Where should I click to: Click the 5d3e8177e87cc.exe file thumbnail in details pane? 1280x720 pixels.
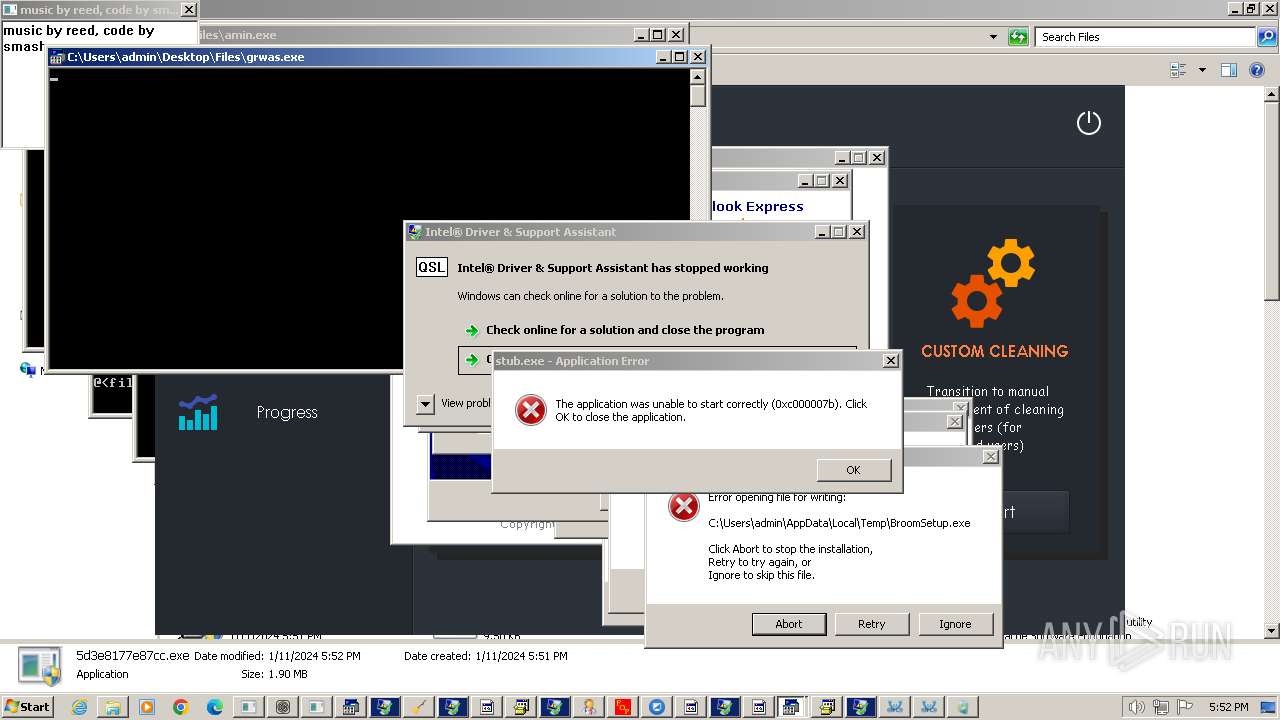pos(40,666)
